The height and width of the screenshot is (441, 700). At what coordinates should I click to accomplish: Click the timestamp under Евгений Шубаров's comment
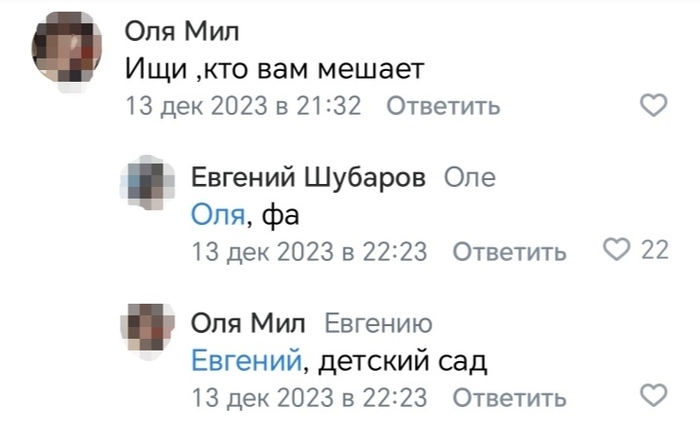(309, 251)
